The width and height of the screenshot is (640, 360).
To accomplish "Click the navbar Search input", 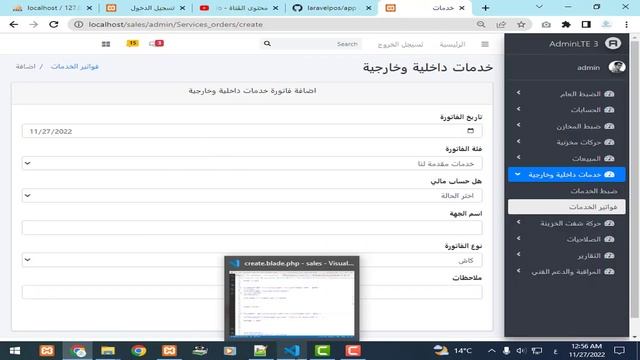I will 316,44.
